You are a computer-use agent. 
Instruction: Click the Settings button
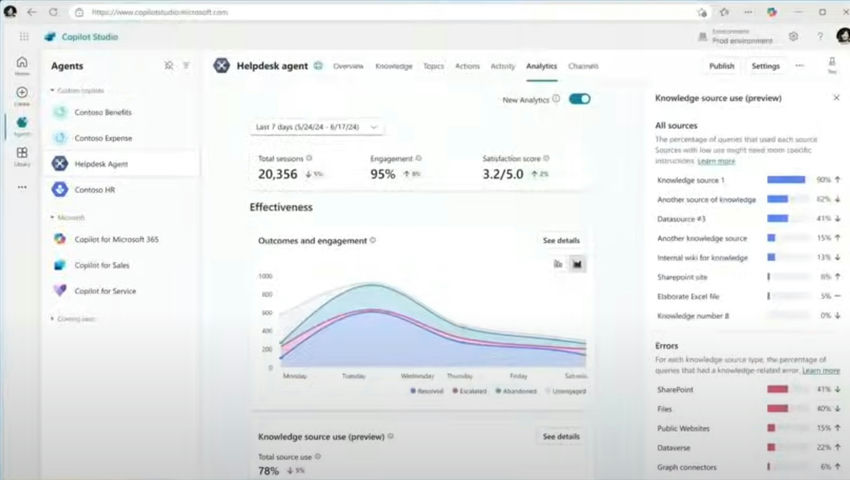[765, 66]
